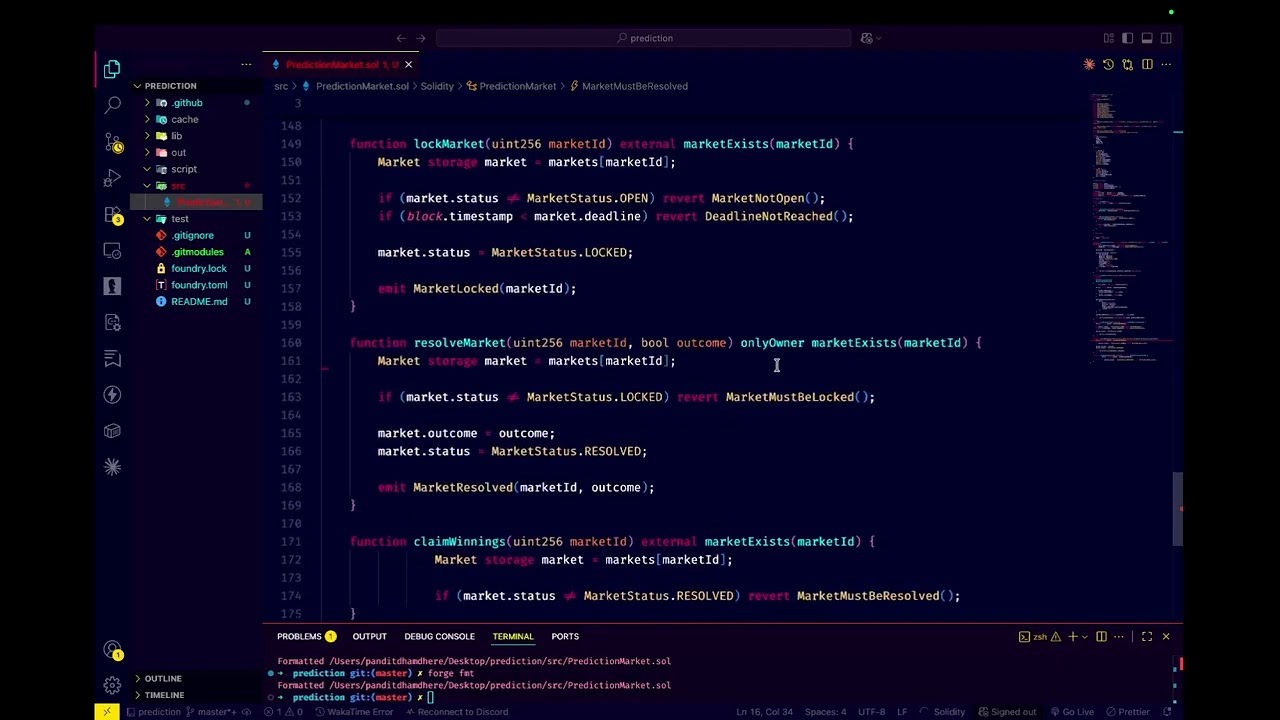
Task: Go forward using the navigation arrow
Action: coord(421,38)
